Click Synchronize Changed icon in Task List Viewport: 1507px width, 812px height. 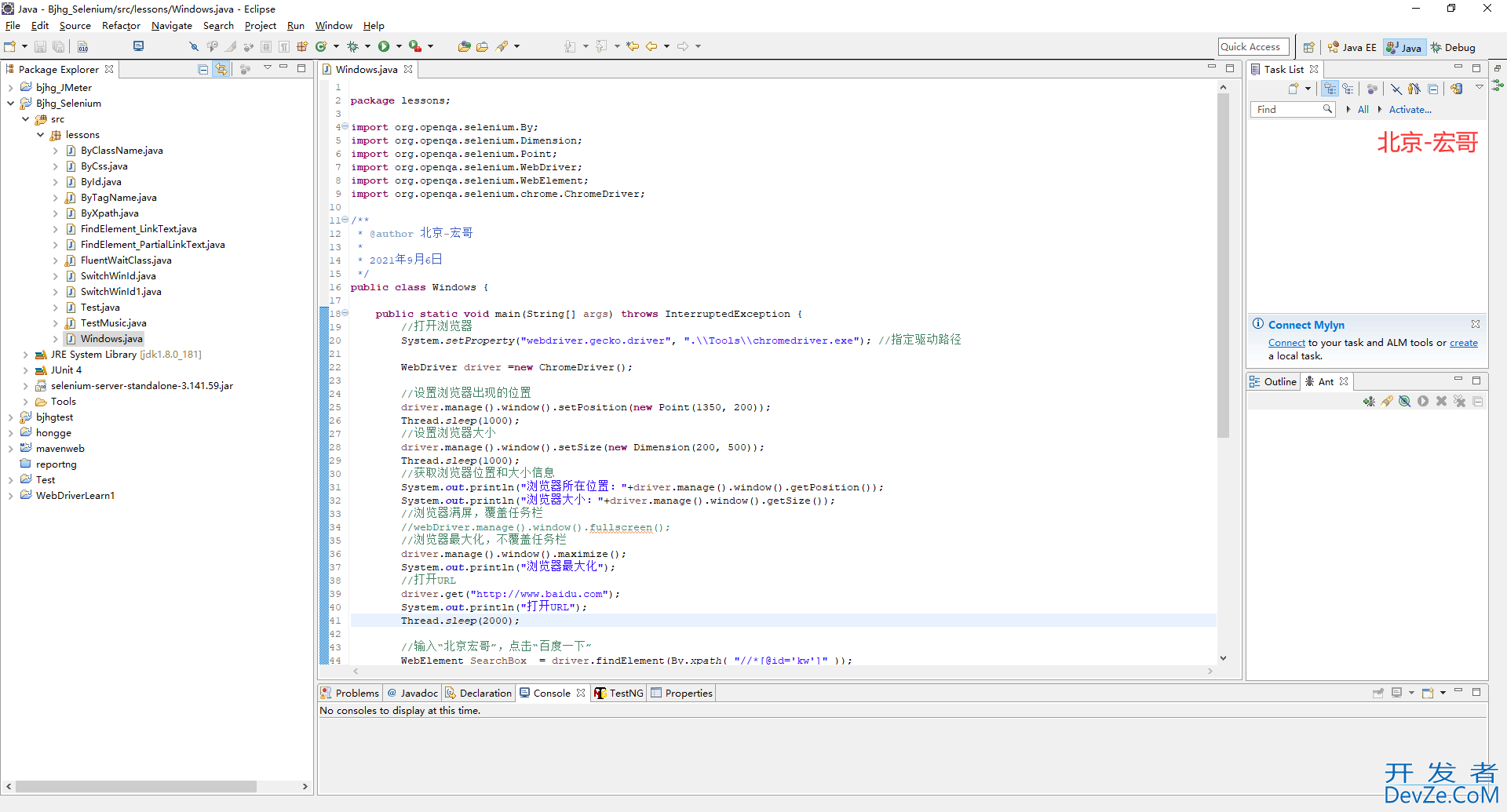(x=1457, y=88)
